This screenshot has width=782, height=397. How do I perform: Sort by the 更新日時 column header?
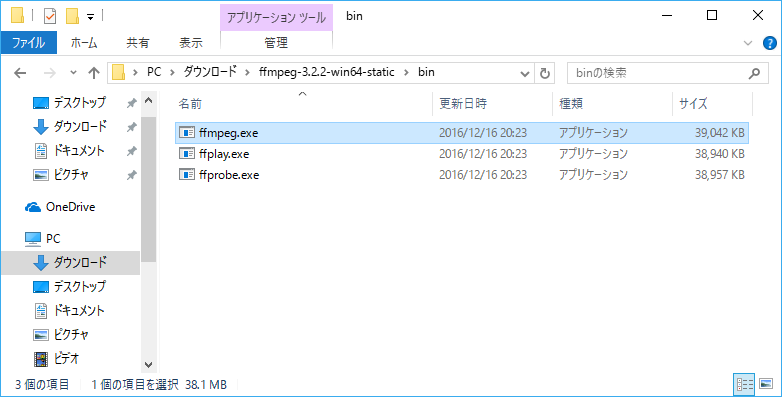463,104
